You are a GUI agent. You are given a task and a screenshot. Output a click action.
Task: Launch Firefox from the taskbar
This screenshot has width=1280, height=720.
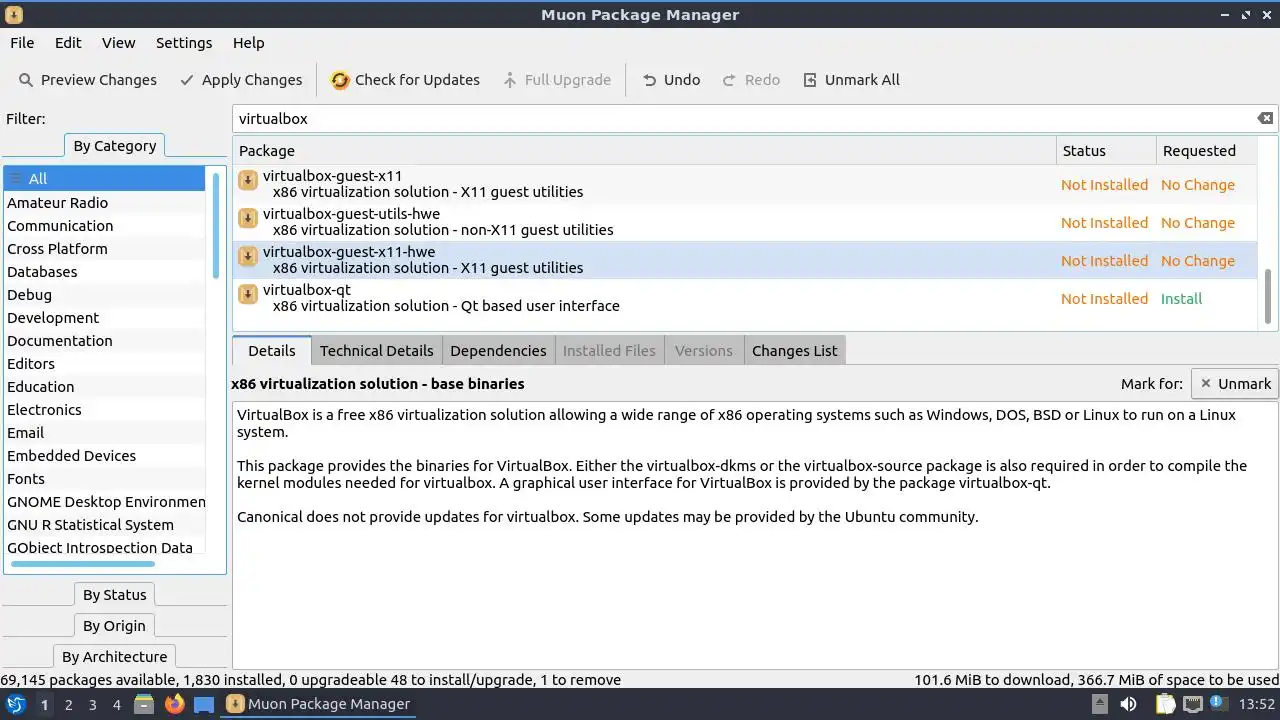tap(175, 704)
